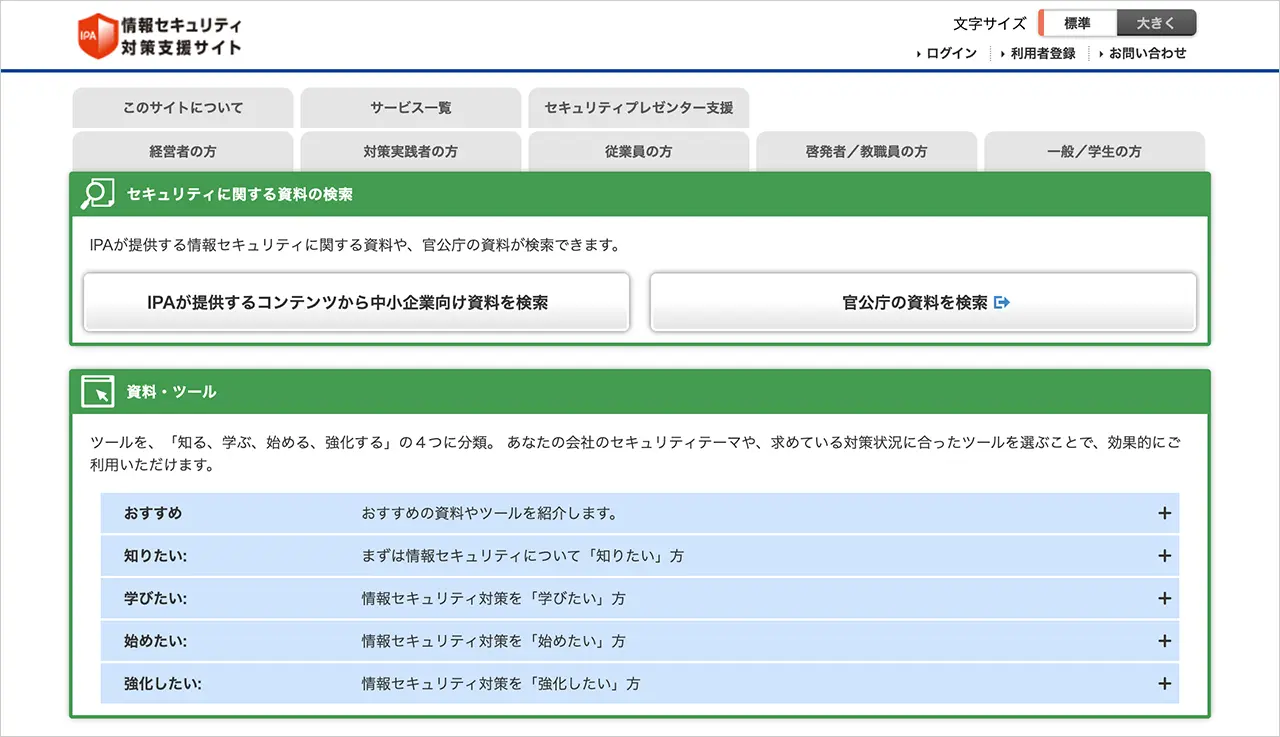The width and height of the screenshot is (1280, 737).
Task: Click external link icon next to 官公庁の資料を検索
Action: (1002, 302)
